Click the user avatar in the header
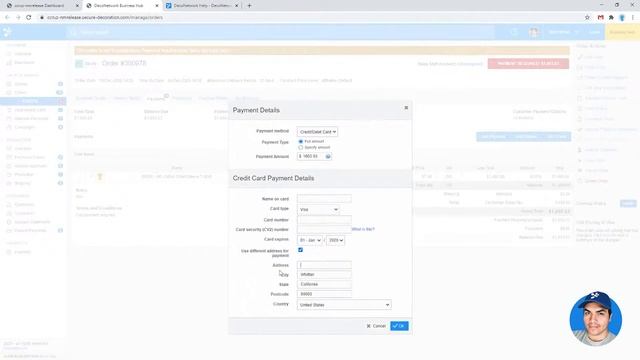This screenshot has width=640, height=360. point(533,32)
